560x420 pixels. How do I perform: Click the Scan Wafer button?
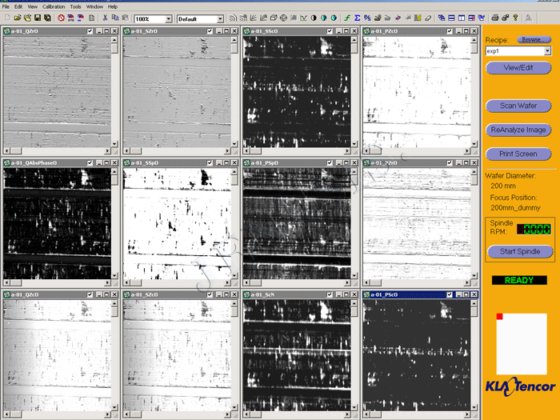click(519, 106)
